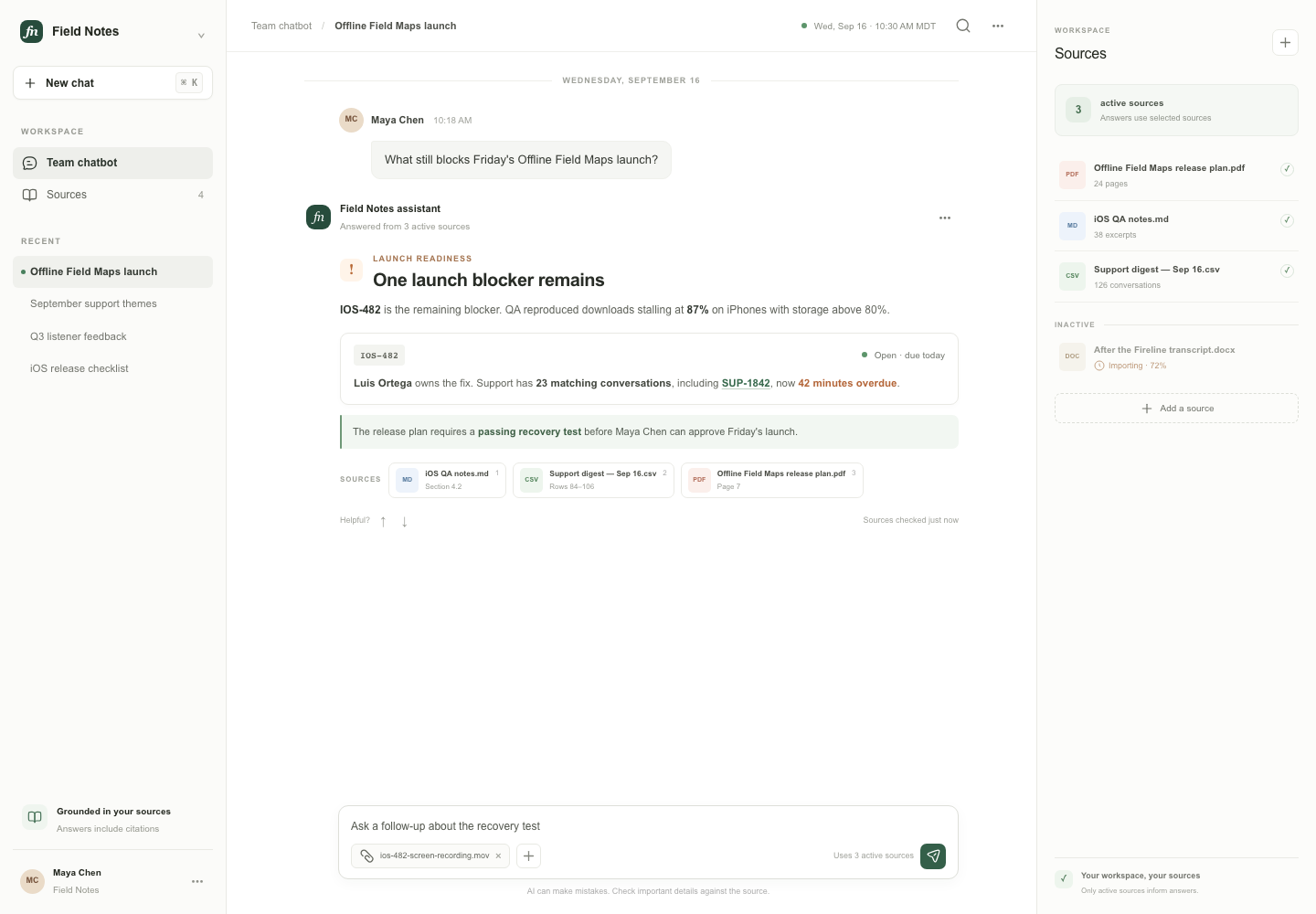The width and height of the screenshot is (1316, 914).
Task: Click Add a source
Action: point(1176,409)
